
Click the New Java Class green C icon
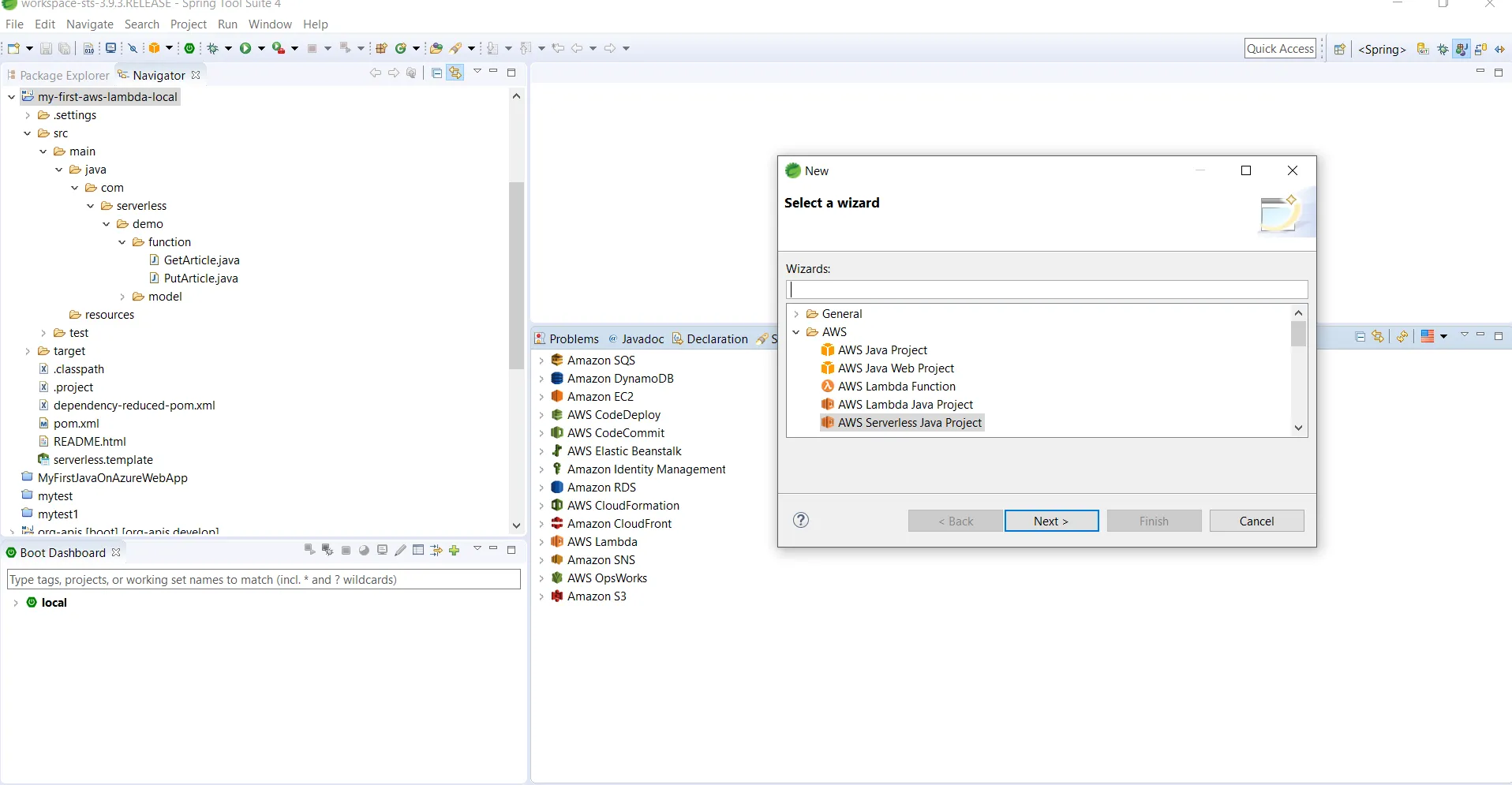point(401,49)
